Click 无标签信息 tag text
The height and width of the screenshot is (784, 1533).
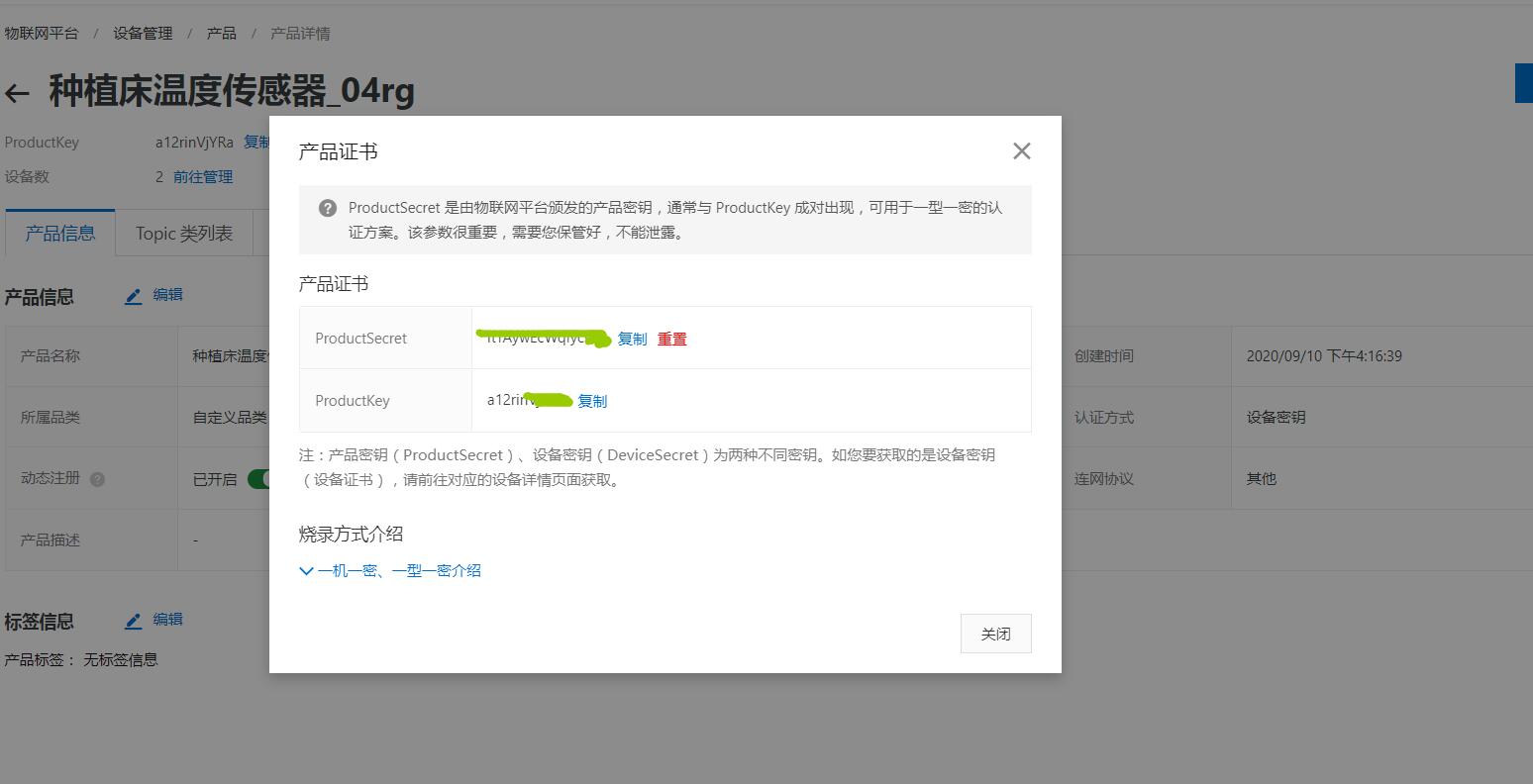[120, 660]
